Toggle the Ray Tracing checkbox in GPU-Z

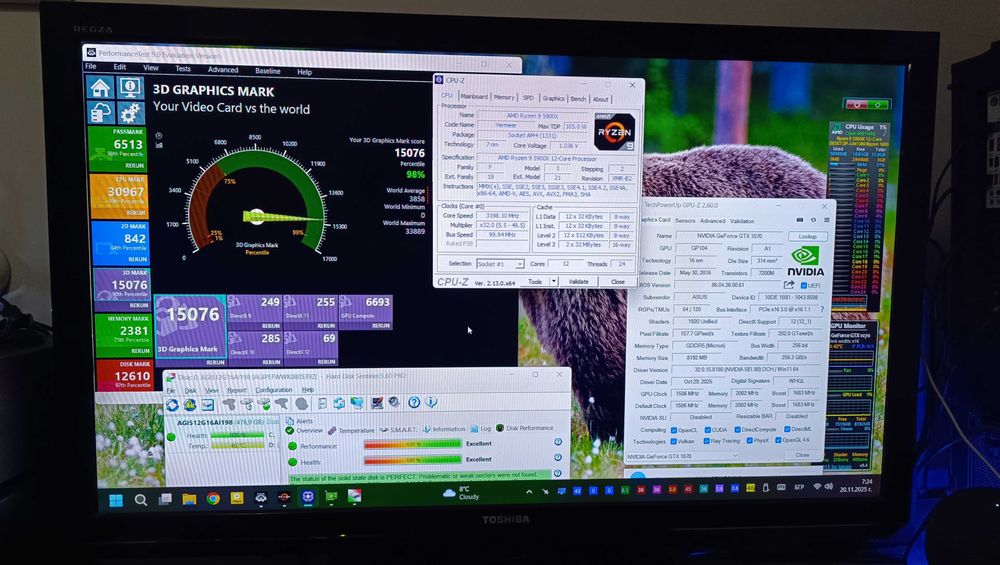[707, 441]
